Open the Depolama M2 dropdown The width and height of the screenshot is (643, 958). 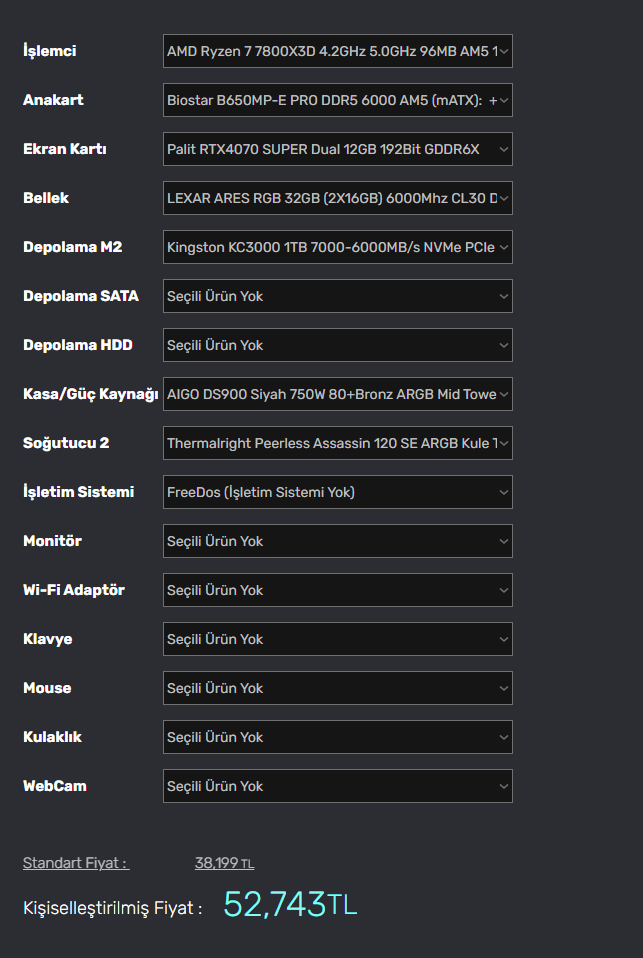[x=337, y=247]
